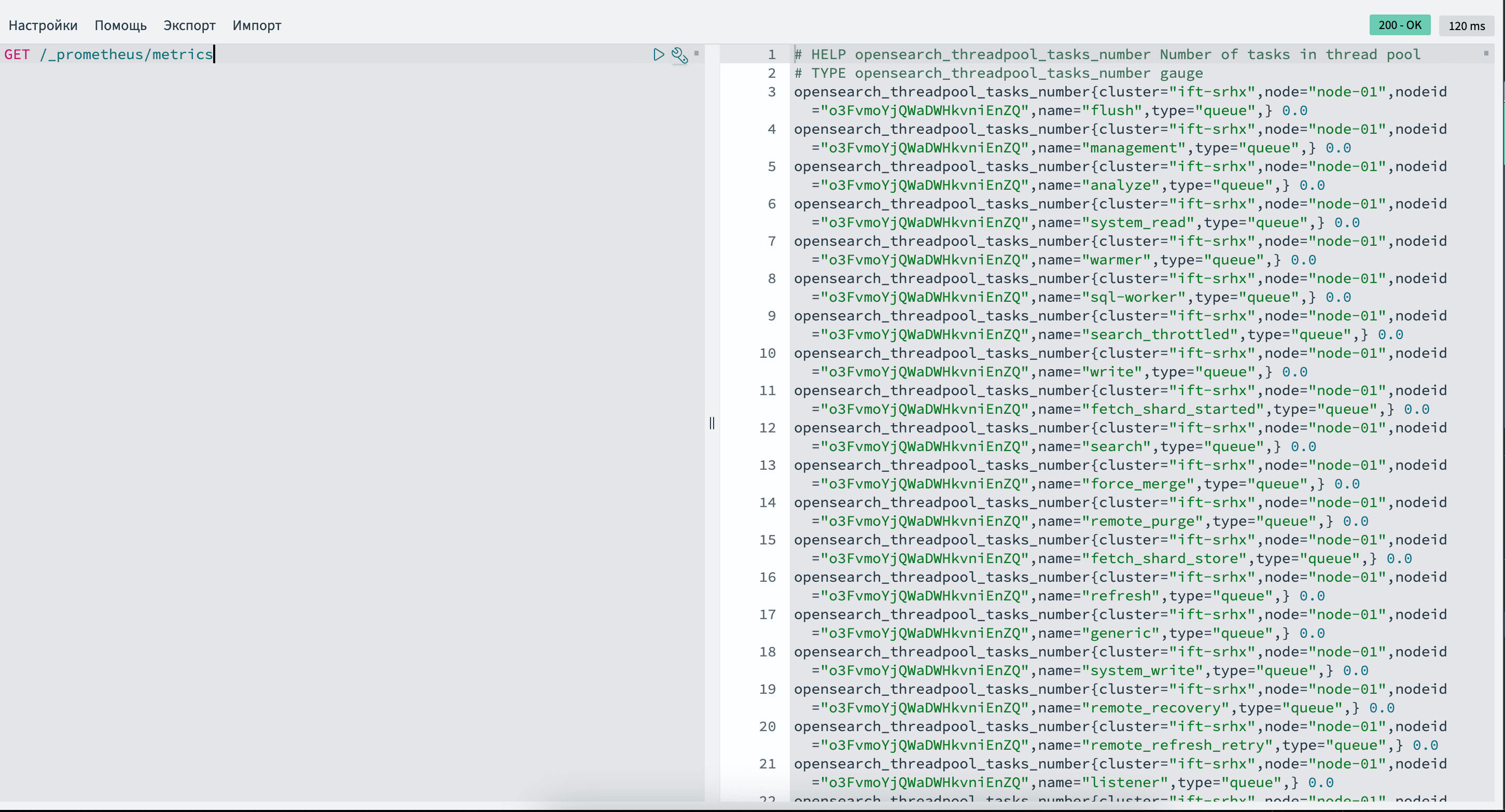The width and height of the screenshot is (1505, 812).
Task: Open Настройки menu
Action: pyautogui.click(x=43, y=25)
